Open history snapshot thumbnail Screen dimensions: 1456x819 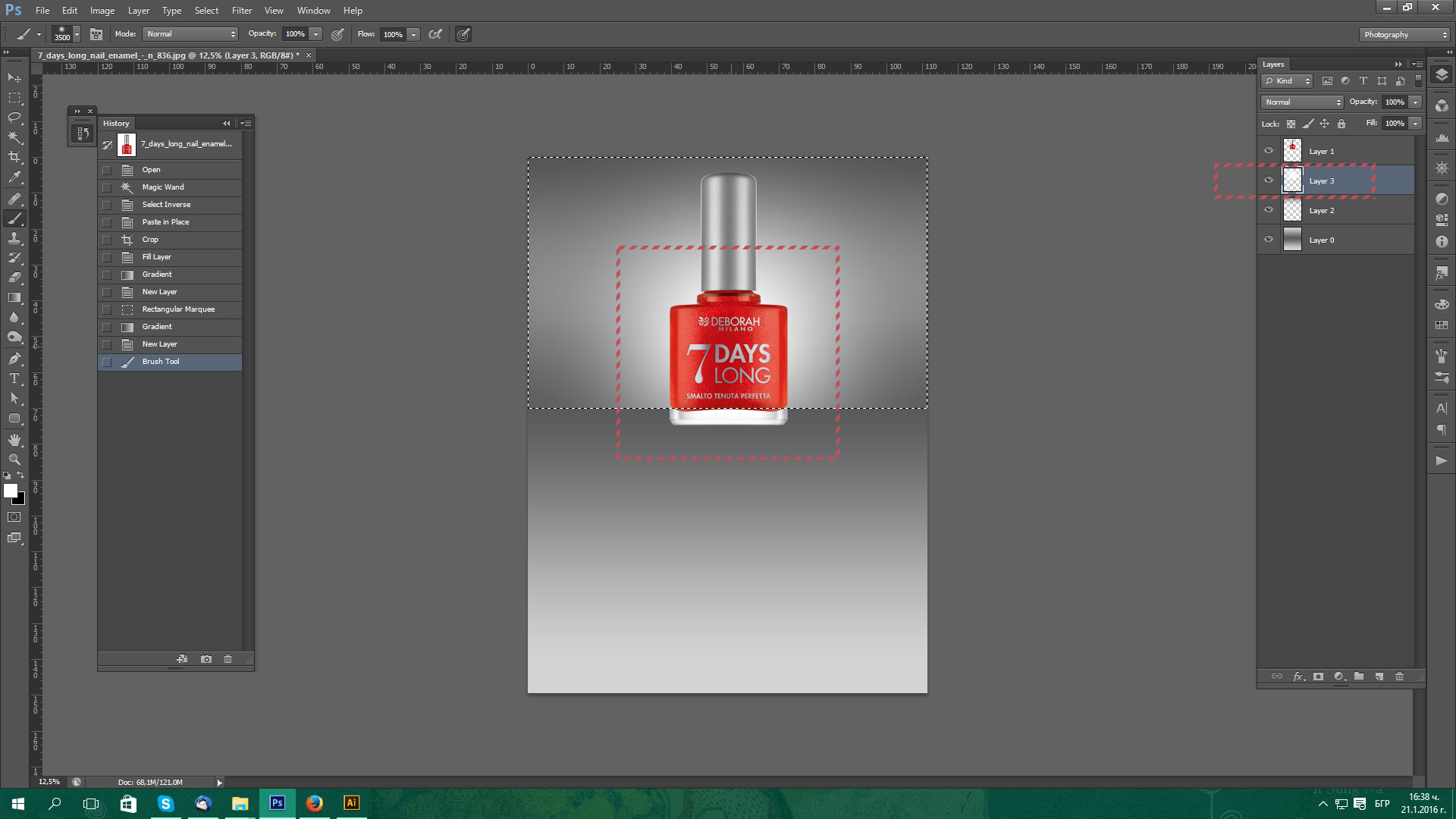127,144
